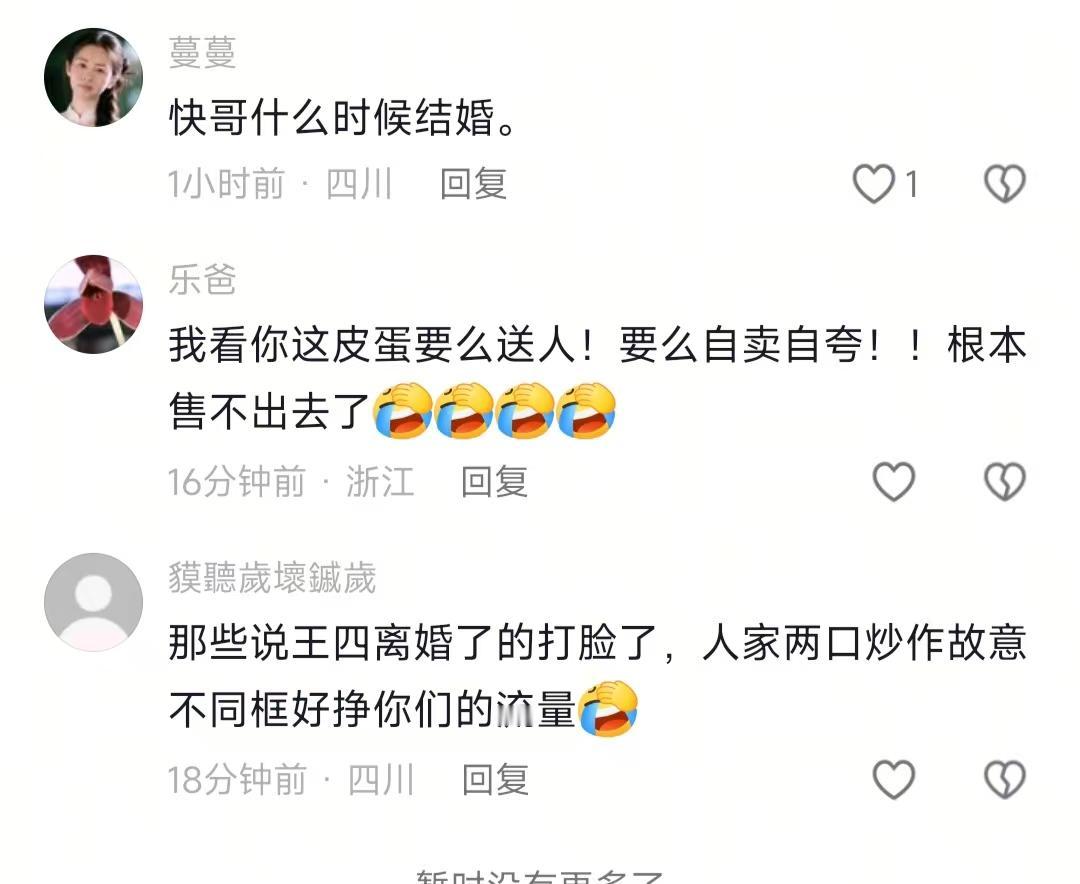Screen dimensions: 1080x884
Task: Open 乐爸's red flower avatar
Action: point(94,304)
